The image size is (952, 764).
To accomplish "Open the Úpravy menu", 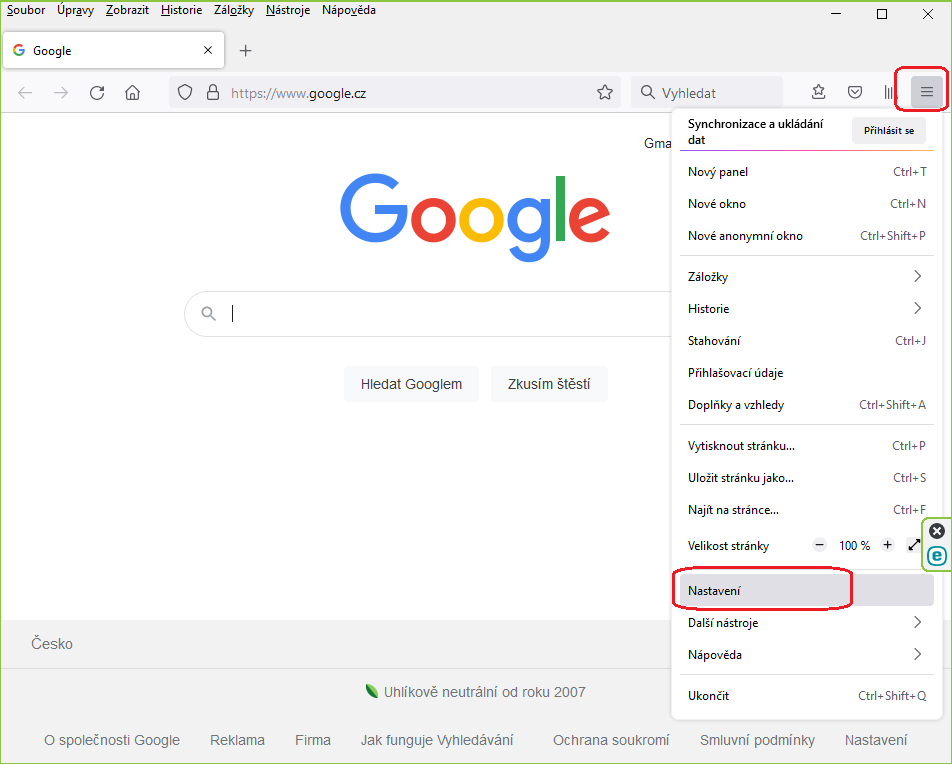I will 76,10.
